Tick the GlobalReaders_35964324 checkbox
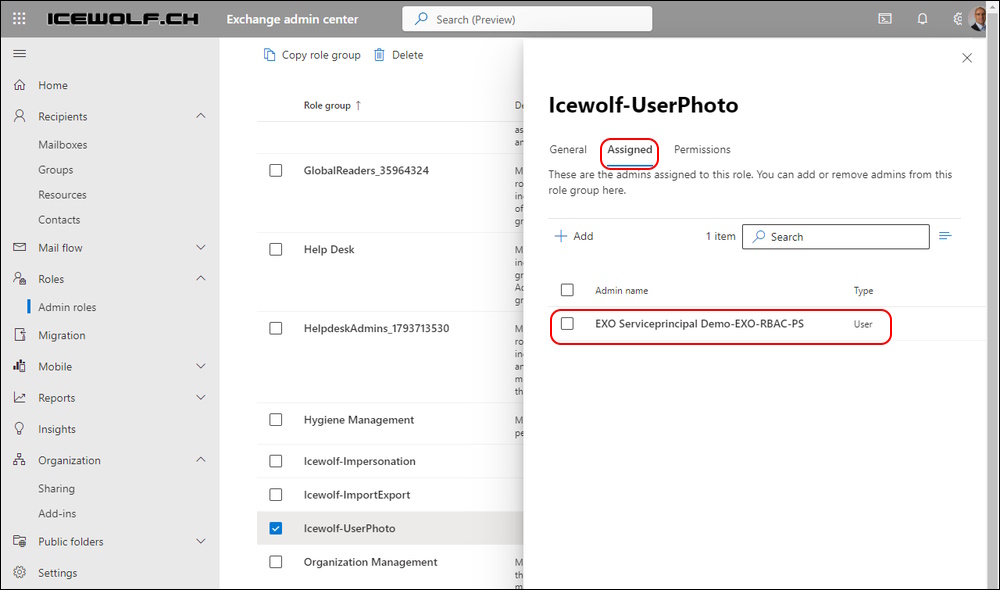The height and width of the screenshot is (590, 1000). 276,170
